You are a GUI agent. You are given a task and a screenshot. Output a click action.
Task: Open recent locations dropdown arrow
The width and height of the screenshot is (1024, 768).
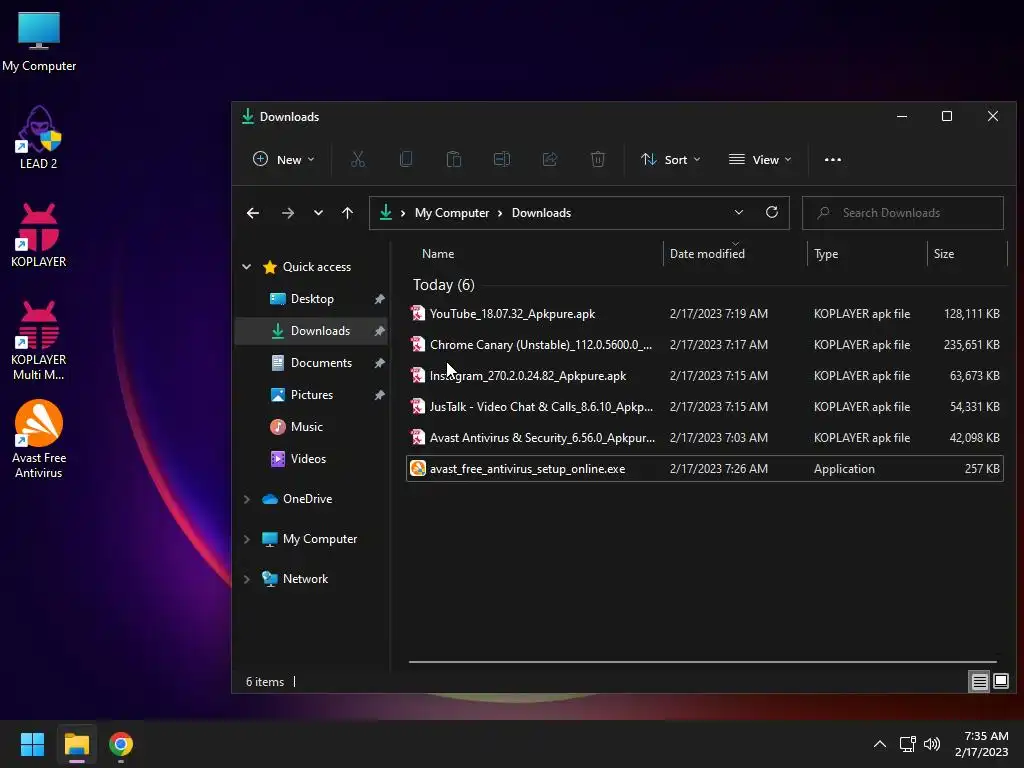318,213
